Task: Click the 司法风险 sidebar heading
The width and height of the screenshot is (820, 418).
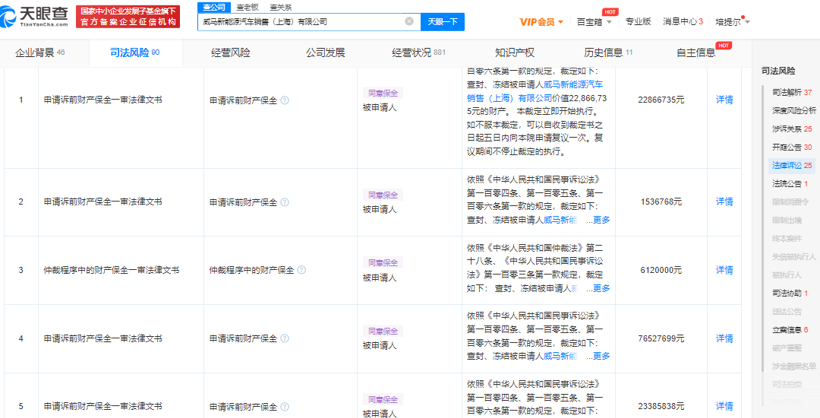Action: pyautogui.click(x=778, y=71)
